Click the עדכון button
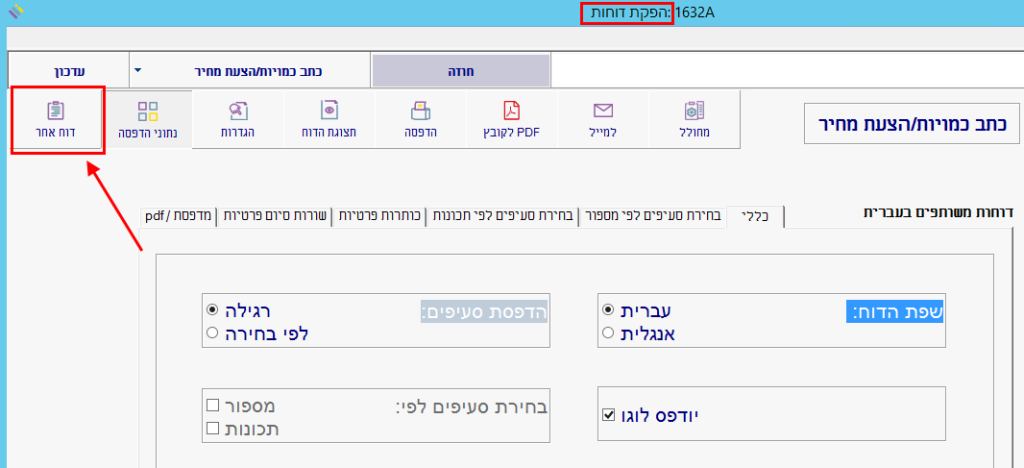1024x468 pixels. [x=68, y=71]
